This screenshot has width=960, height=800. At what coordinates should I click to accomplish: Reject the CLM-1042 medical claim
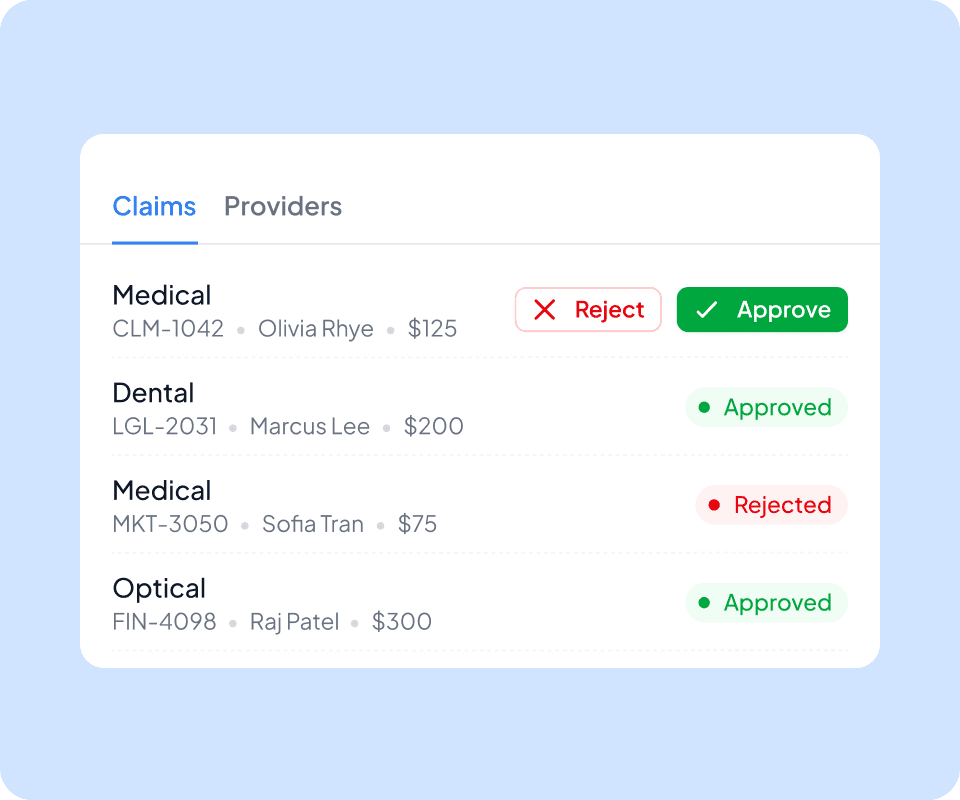coord(588,310)
